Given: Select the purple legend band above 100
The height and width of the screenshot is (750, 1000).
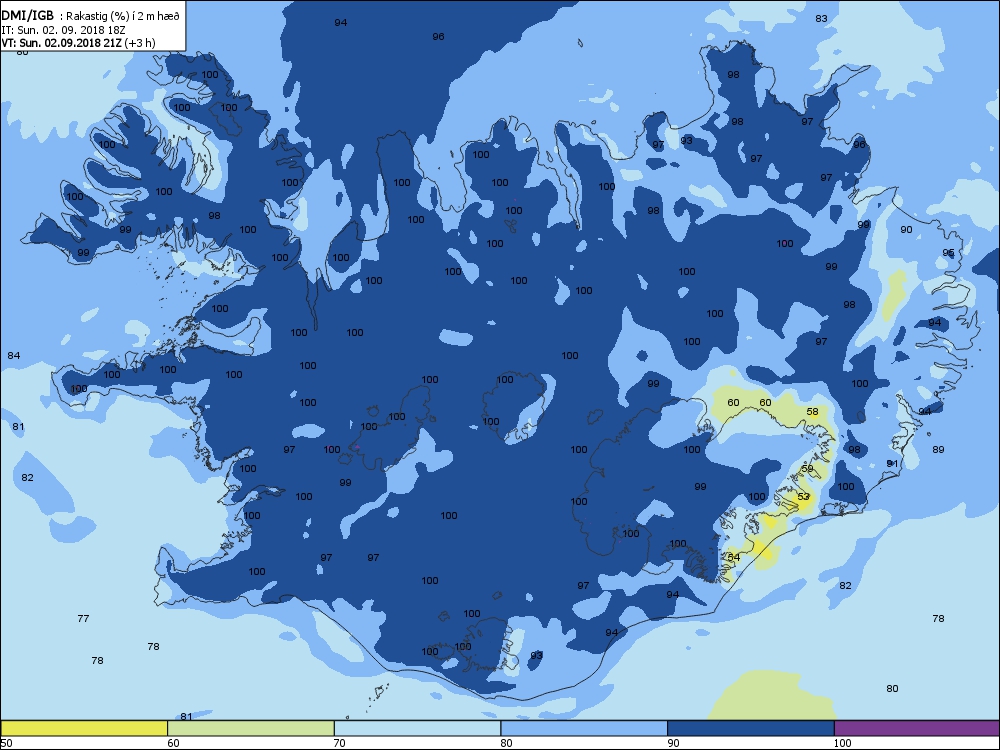Looking at the screenshot, I should [x=916, y=728].
